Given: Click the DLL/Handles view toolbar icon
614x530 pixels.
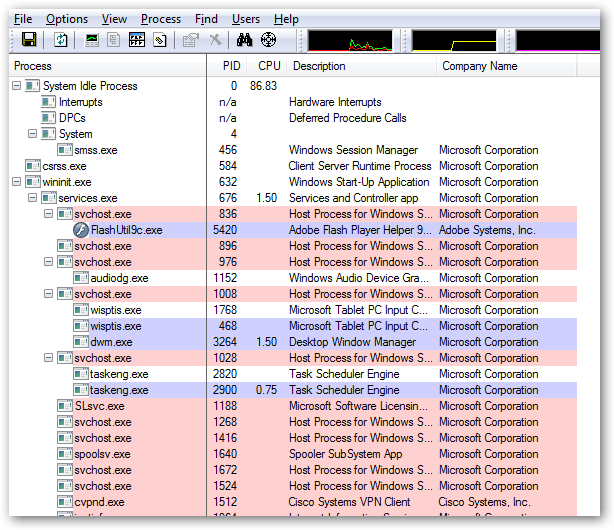Looking at the screenshot, I should pos(158,40).
